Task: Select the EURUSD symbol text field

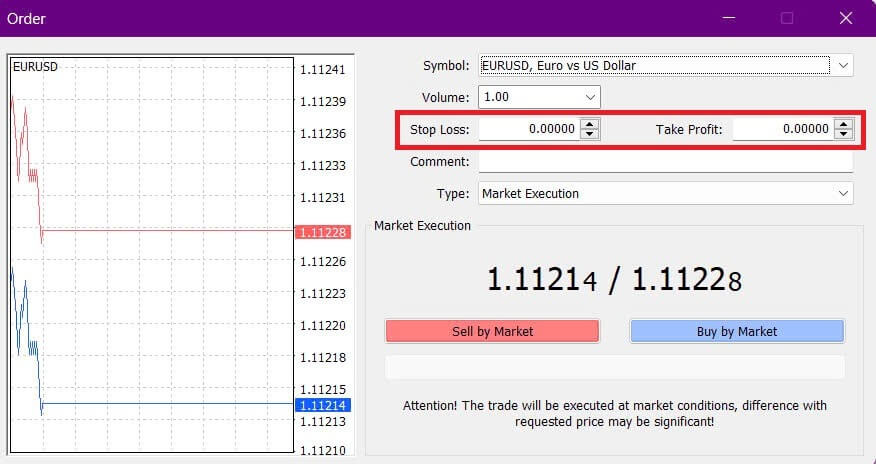Action: coord(654,66)
